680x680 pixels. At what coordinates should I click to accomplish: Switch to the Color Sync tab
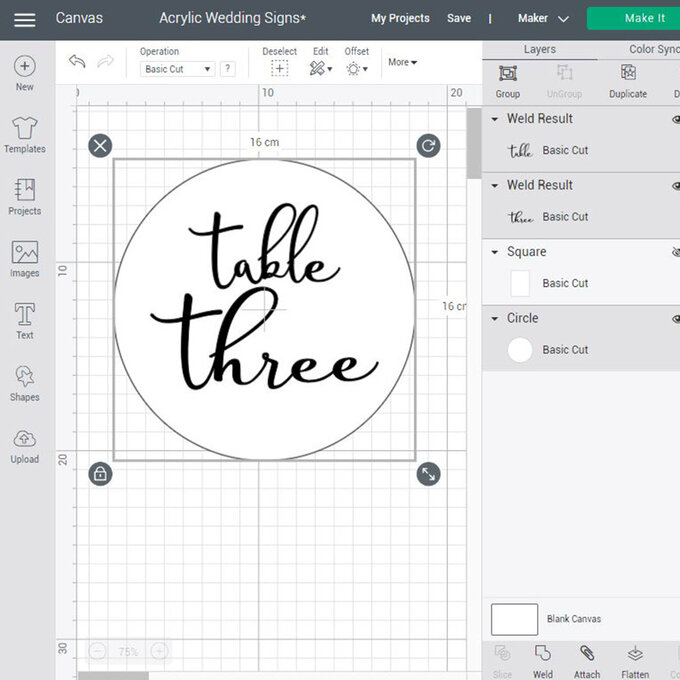654,49
